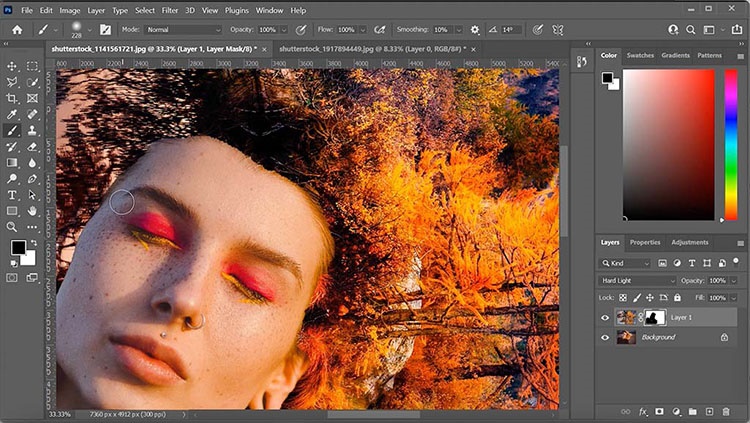750x423 pixels.
Task: Toggle lock all padlock icon
Action: click(x=677, y=298)
